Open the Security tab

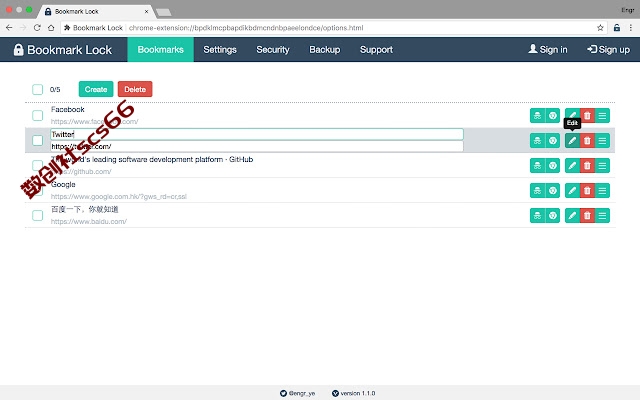point(273,49)
